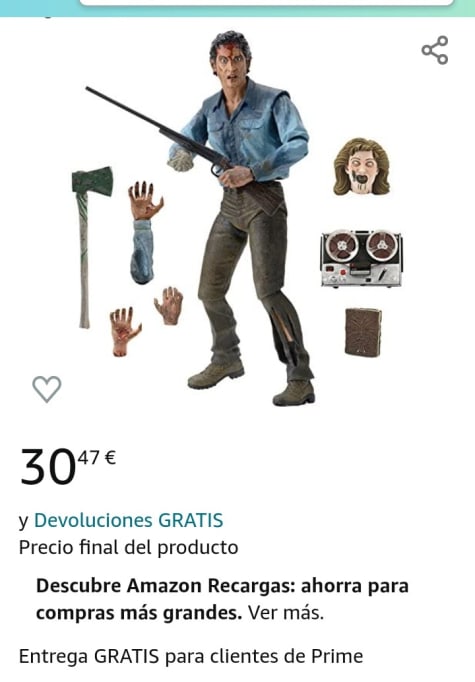This screenshot has height=682, width=475.
Task: Open the Devoluciones GRATIS link
Action: (x=128, y=520)
